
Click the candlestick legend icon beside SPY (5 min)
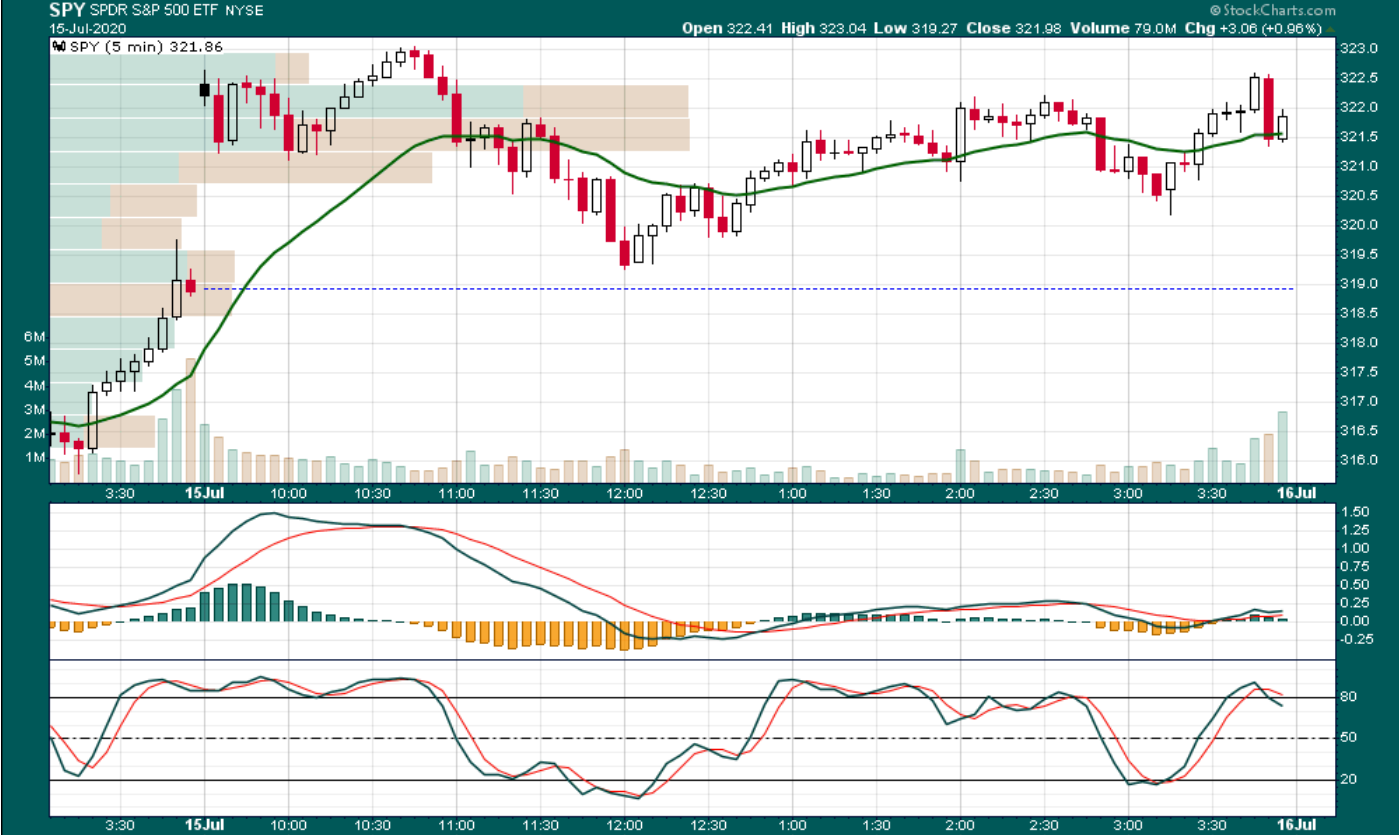tap(59, 46)
